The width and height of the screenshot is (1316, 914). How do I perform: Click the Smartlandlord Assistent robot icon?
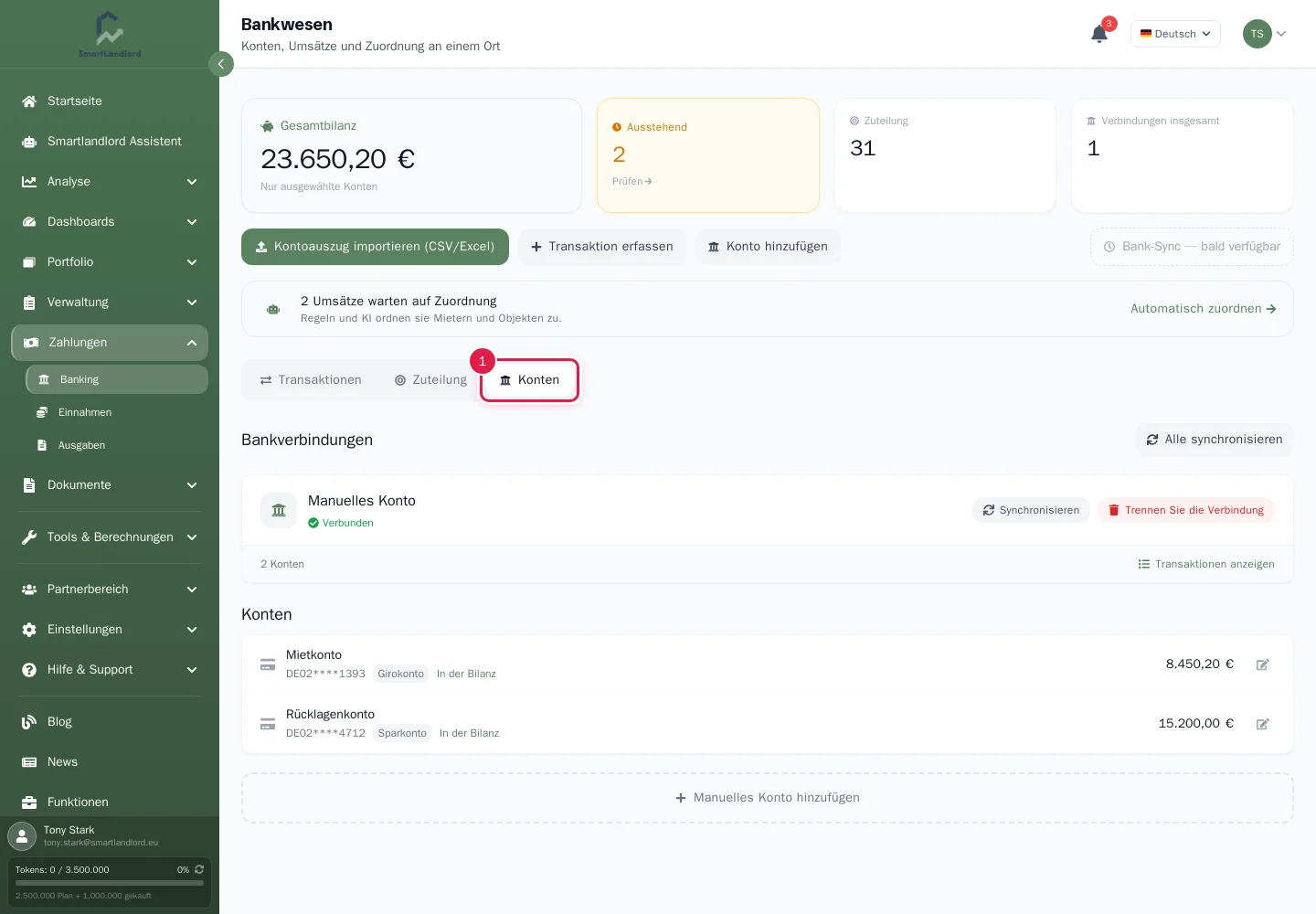[x=29, y=142]
